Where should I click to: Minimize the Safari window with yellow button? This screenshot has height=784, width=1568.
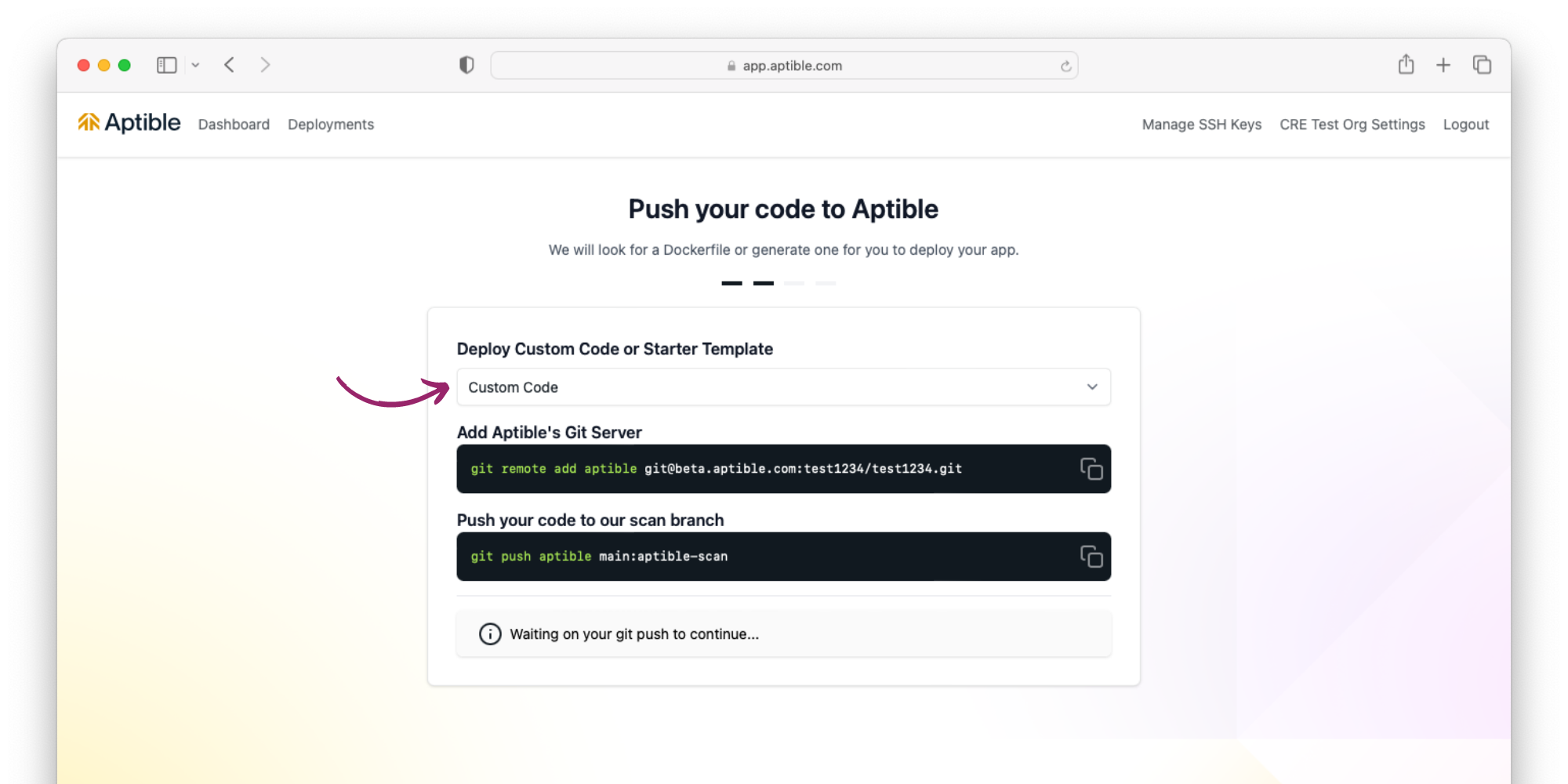click(x=104, y=65)
